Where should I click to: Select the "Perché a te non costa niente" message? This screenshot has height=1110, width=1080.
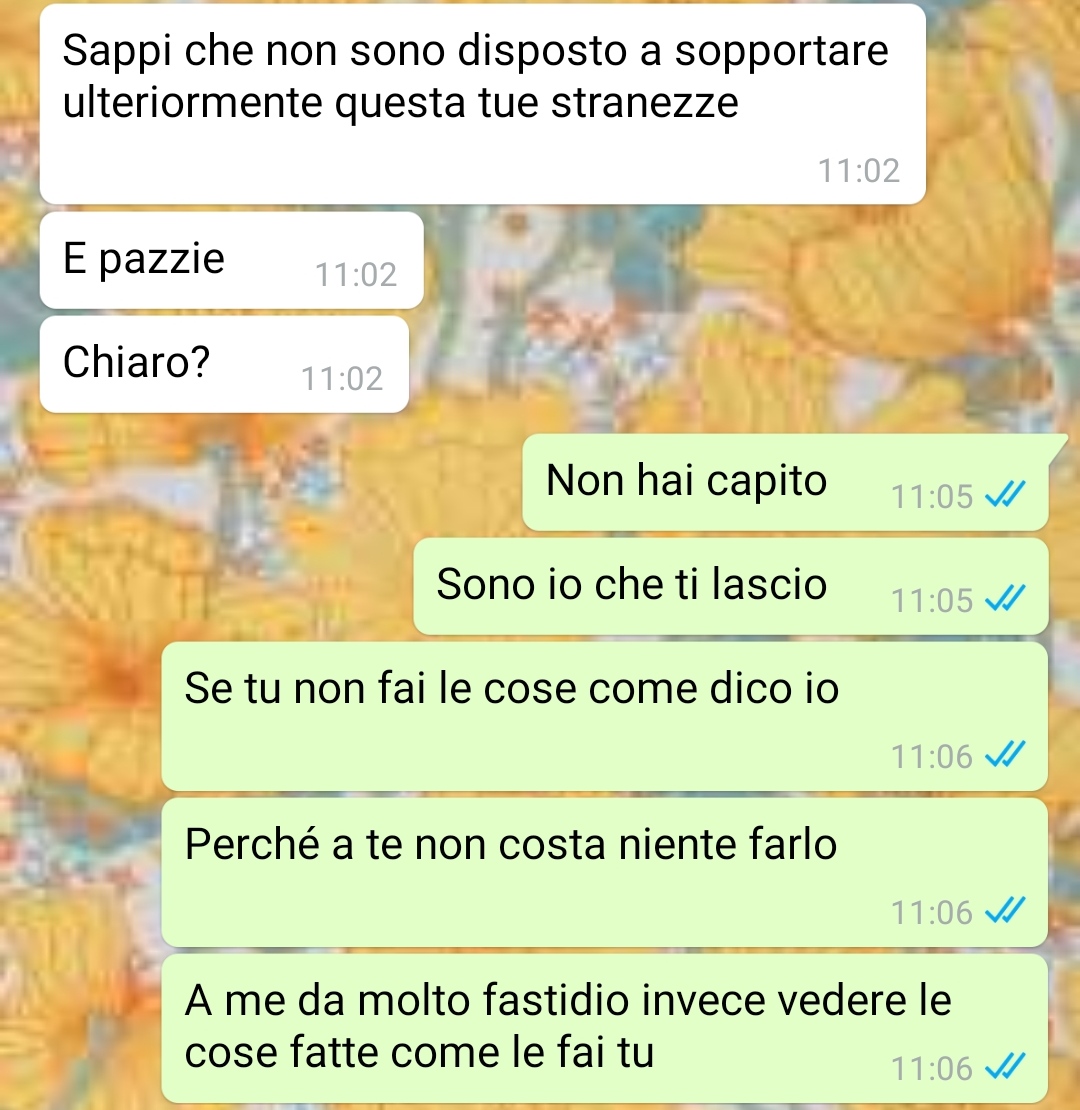[605, 873]
